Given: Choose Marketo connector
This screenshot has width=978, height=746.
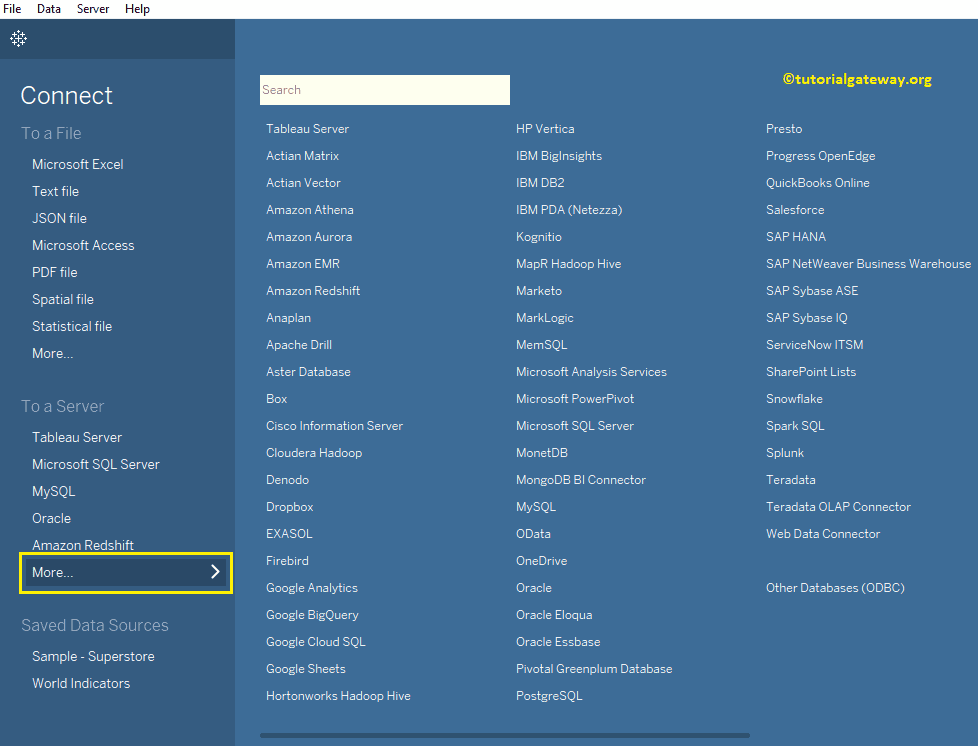Looking at the screenshot, I should tap(539, 291).
